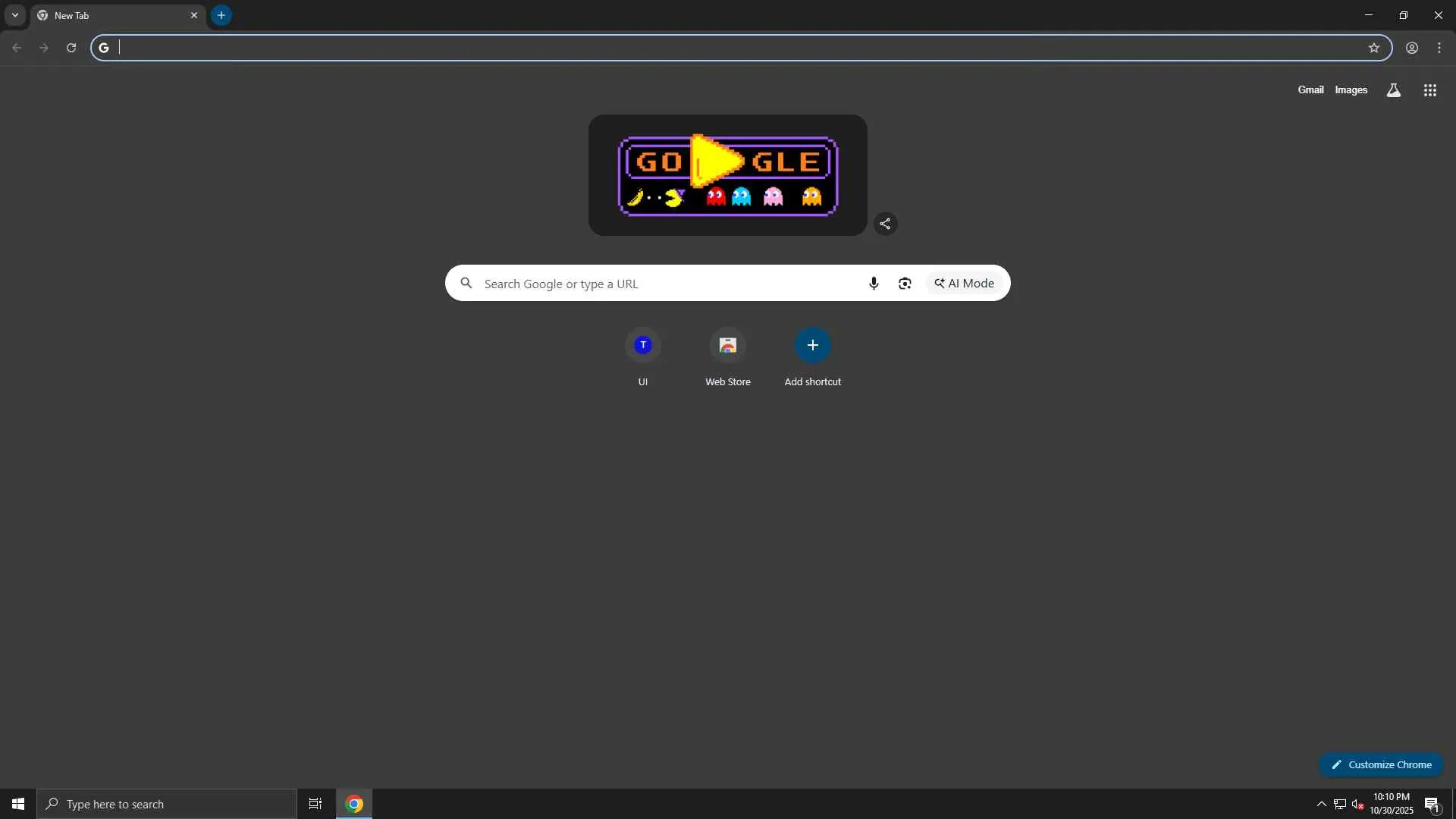Share the Pac-Man Google Doodle
1456x819 pixels.
885,224
